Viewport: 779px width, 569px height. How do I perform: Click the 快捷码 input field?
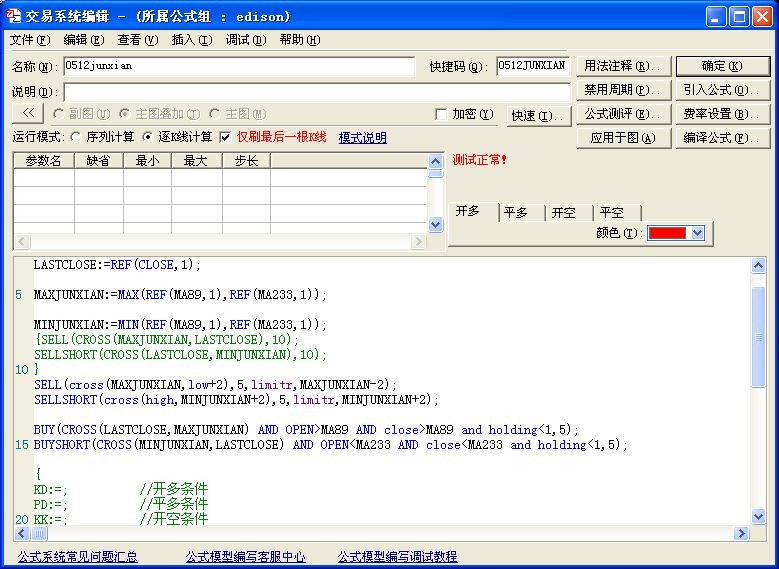pos(533,66)
